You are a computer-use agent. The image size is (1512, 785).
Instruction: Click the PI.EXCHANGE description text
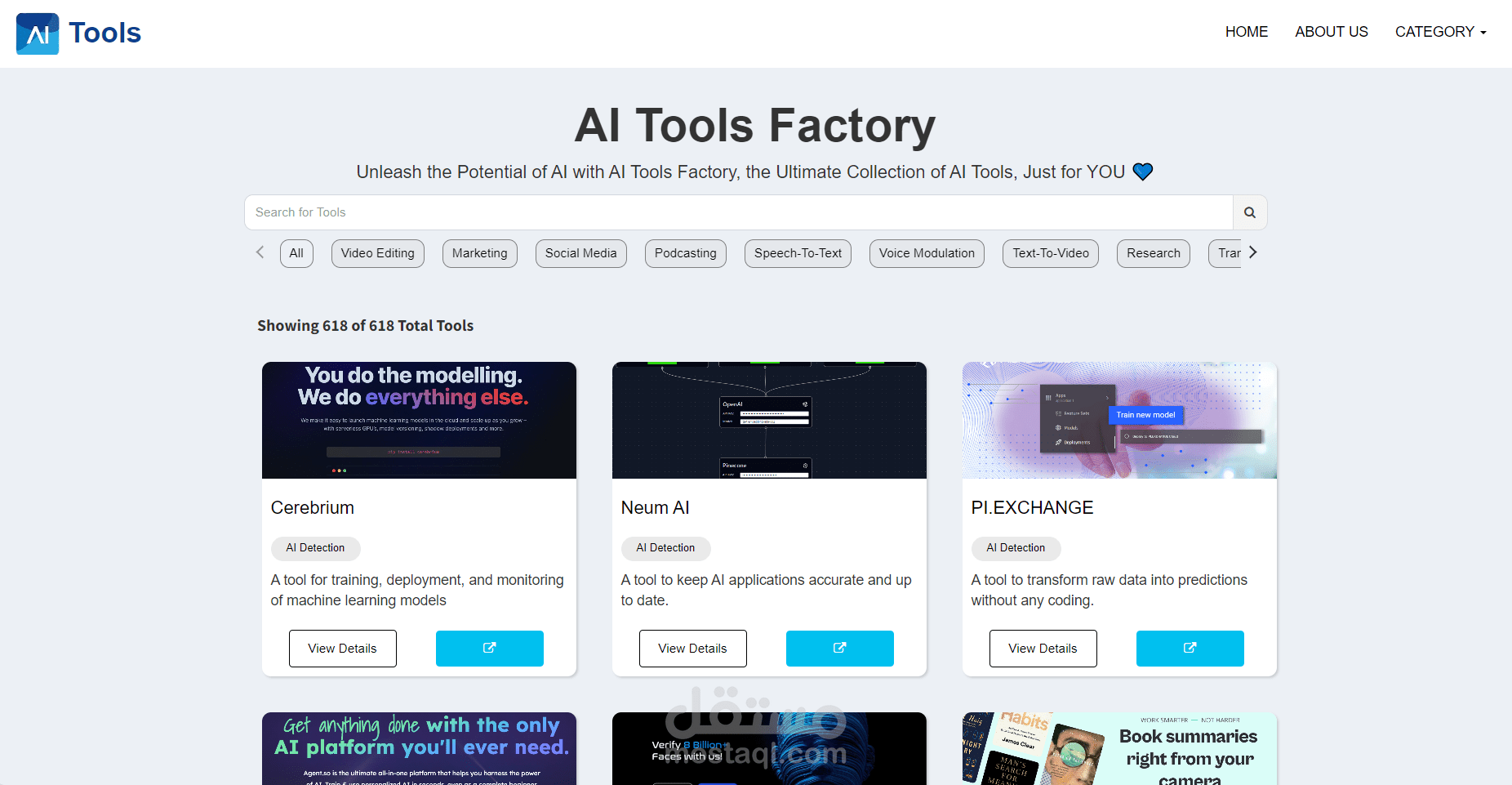click(x=1110, y=590)
